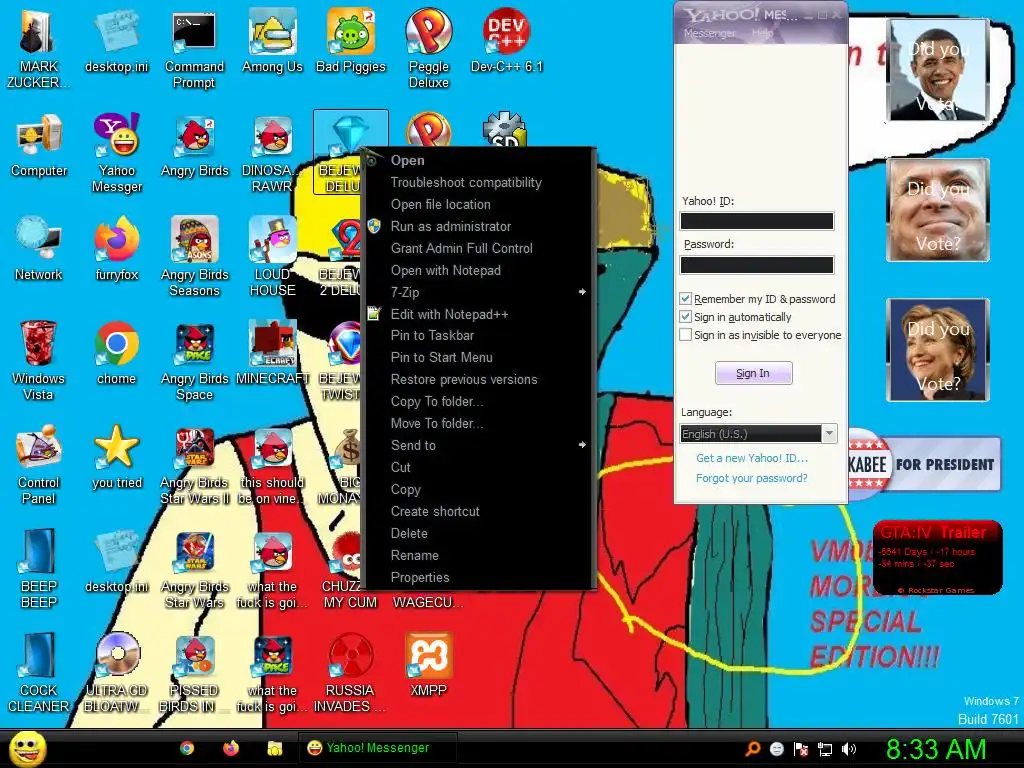Select the Angry Birds Star Wars II icon
1024x768 pixels.
[195, 466]
